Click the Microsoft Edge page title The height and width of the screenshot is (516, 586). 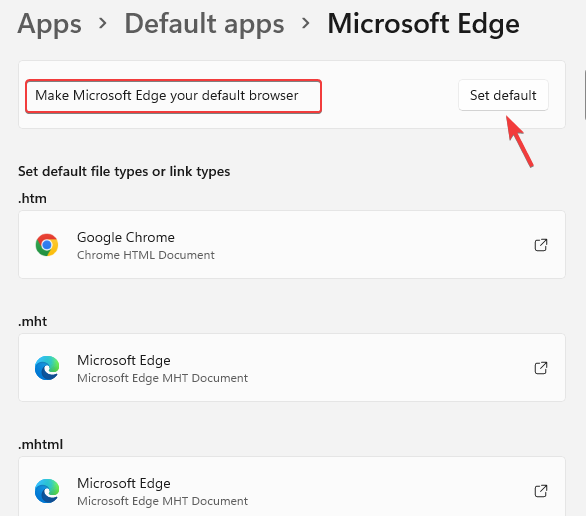tap(423, 24)
